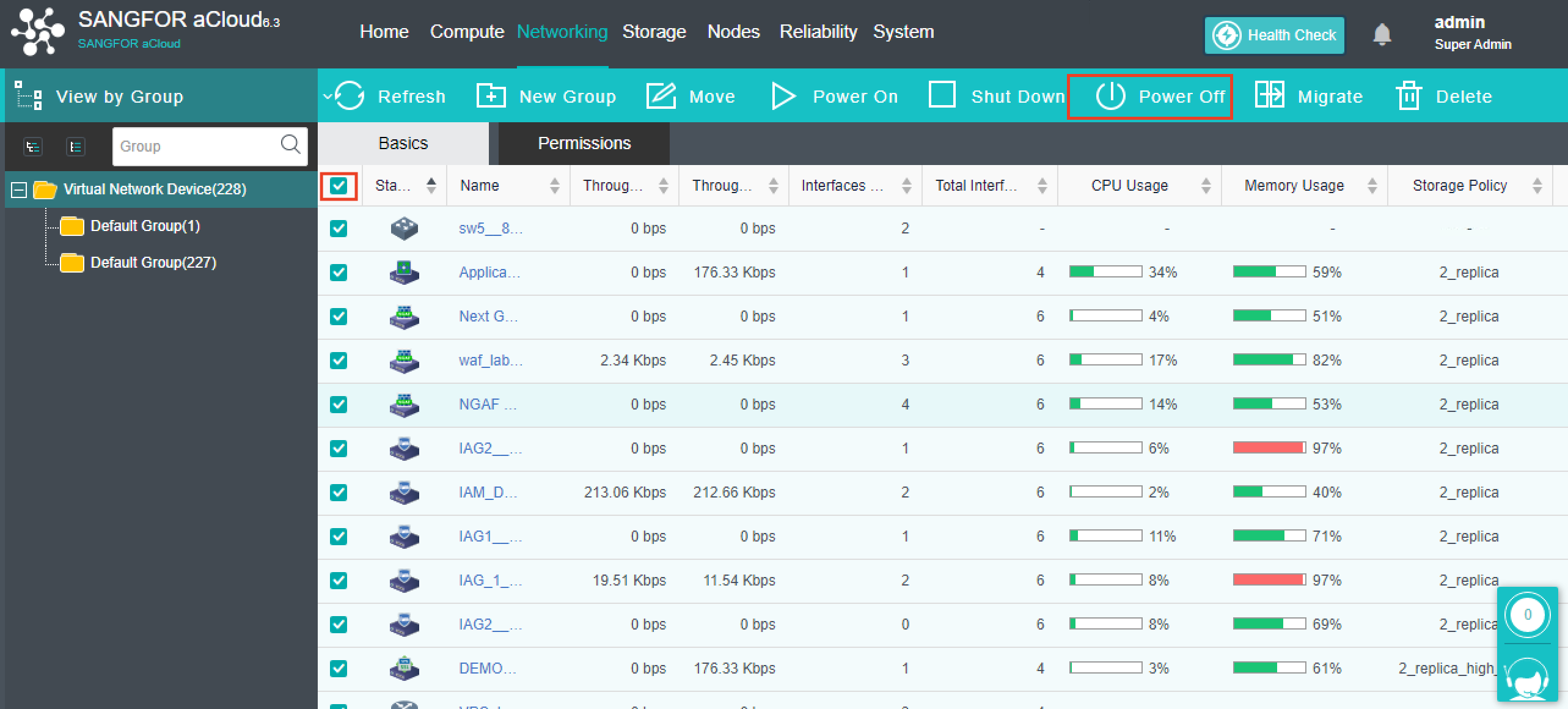Open the NGAF ... device link
This screenshot has height=709, width=1568.
(x=488, y=405)
